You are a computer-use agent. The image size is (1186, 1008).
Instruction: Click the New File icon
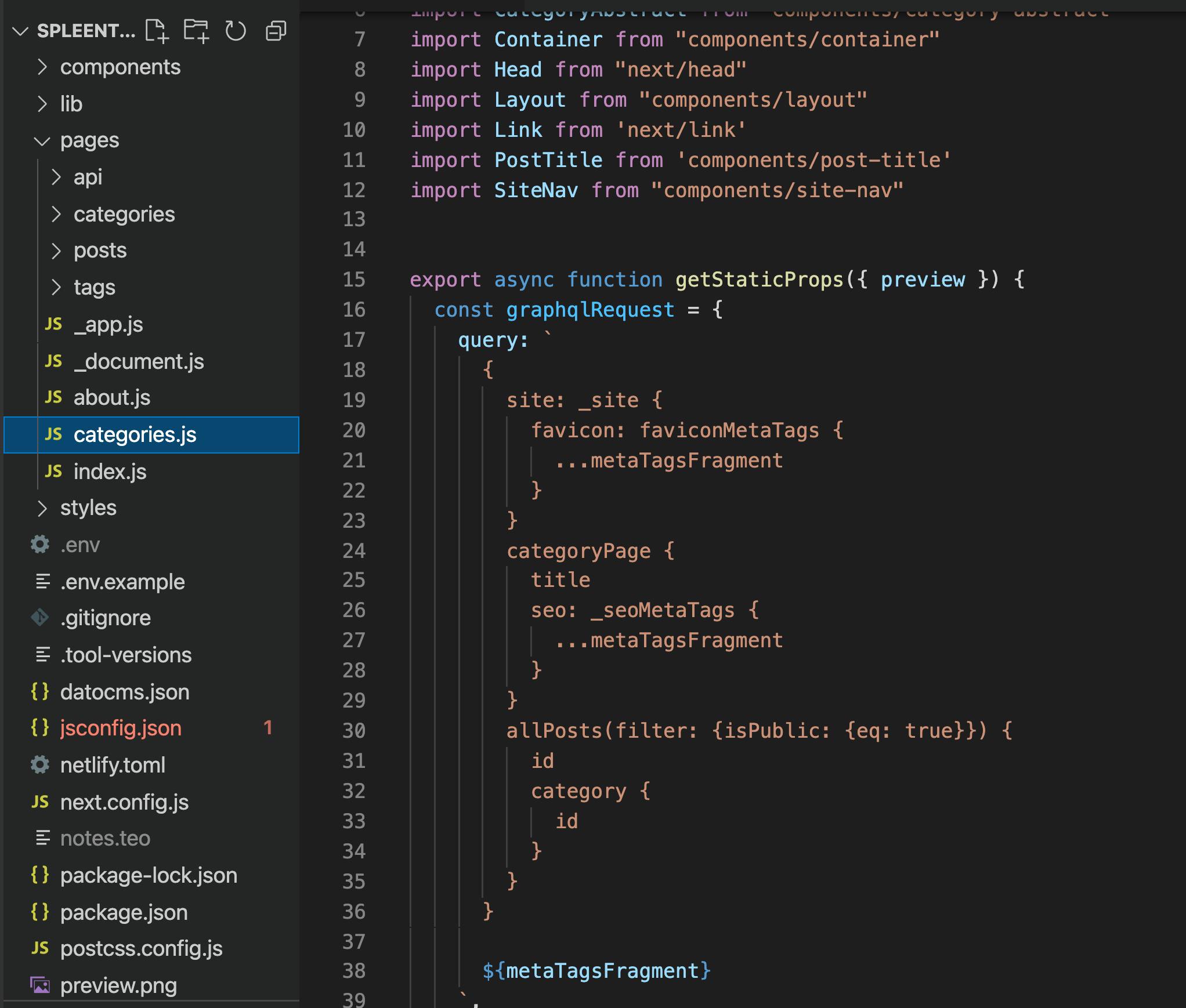pyautogui.click(x=157, y=31)
